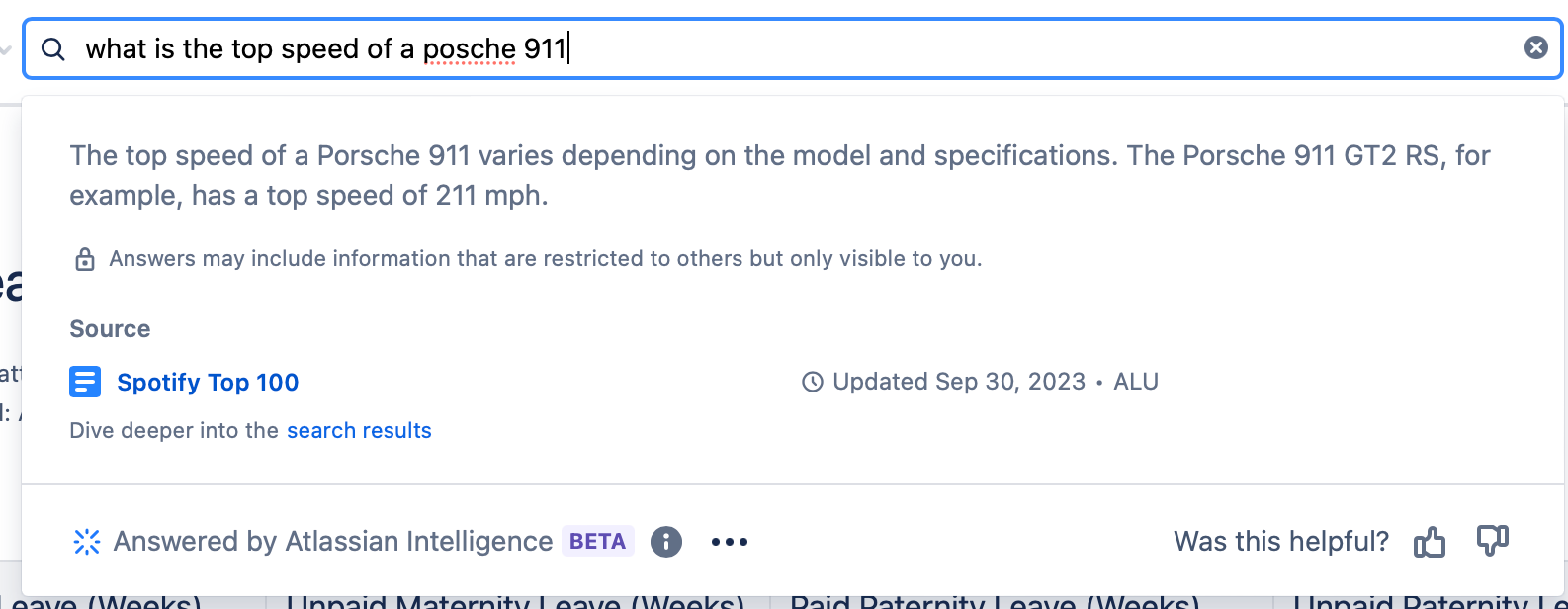Viewport: 1568px width, 609px height.
Task: Open the Spotify Top 100 source link
Action: [208, 383]
